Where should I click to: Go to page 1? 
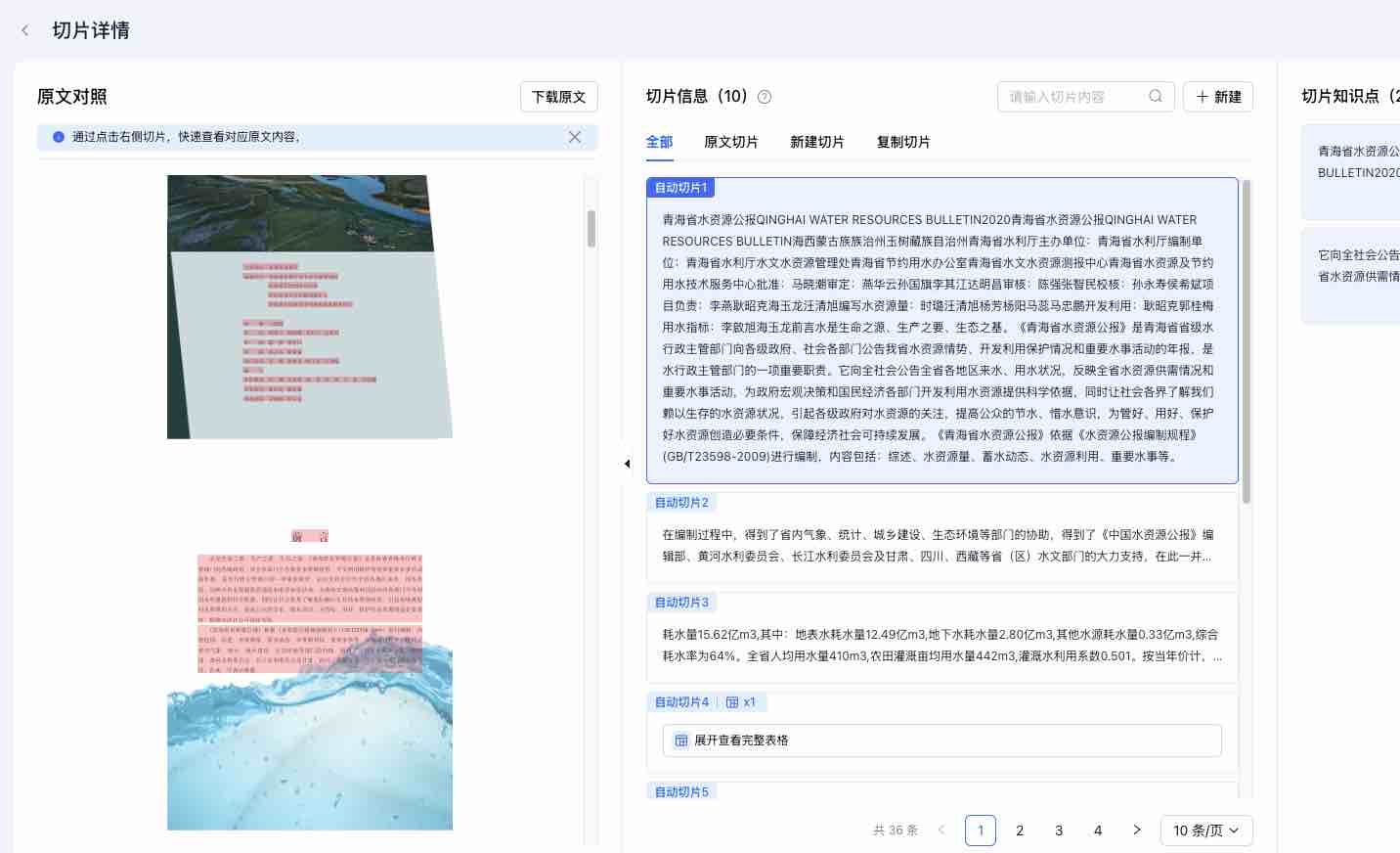981,831
